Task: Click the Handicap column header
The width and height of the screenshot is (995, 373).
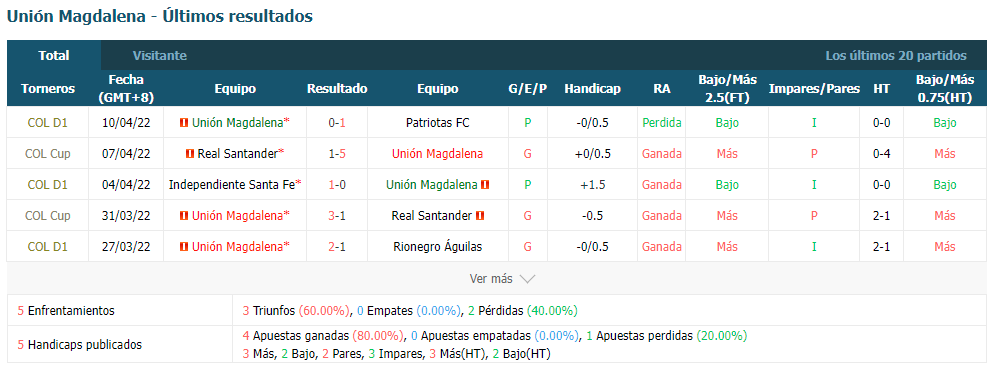Action: pyautogui.click(x=592, y=89)
